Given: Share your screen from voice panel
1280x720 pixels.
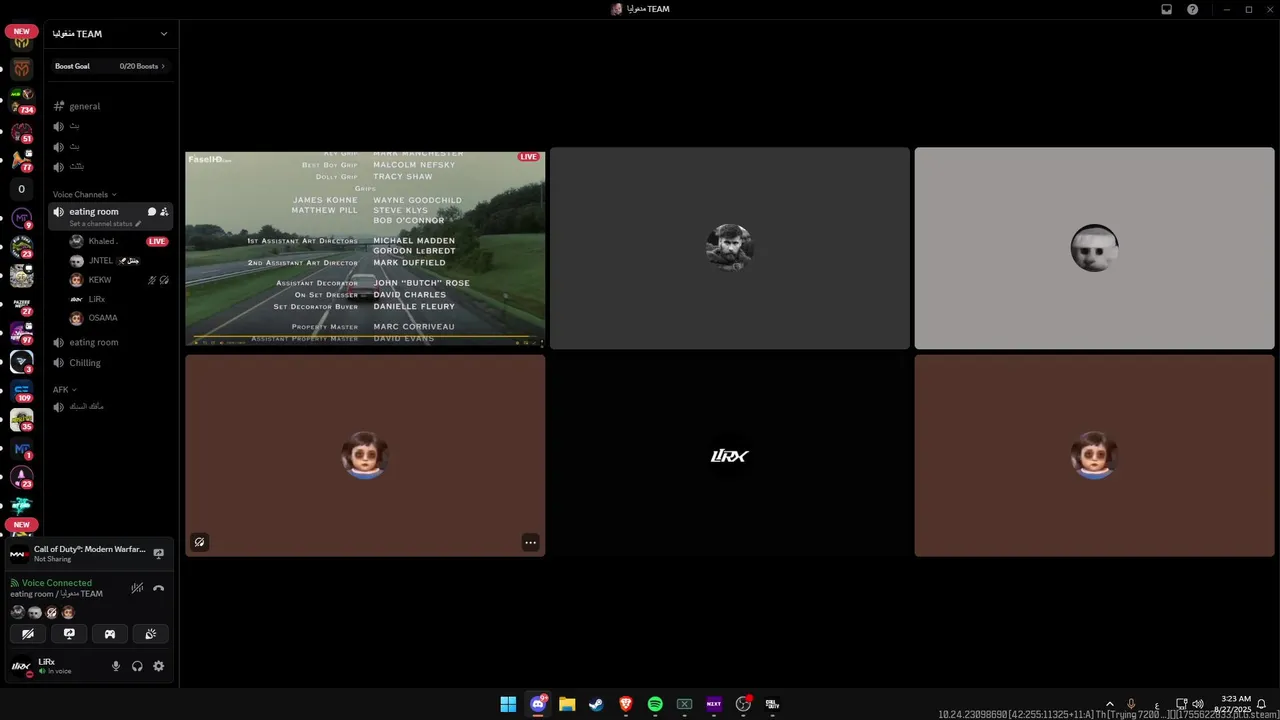Looking at the screenshot, I should click(69, 633).
